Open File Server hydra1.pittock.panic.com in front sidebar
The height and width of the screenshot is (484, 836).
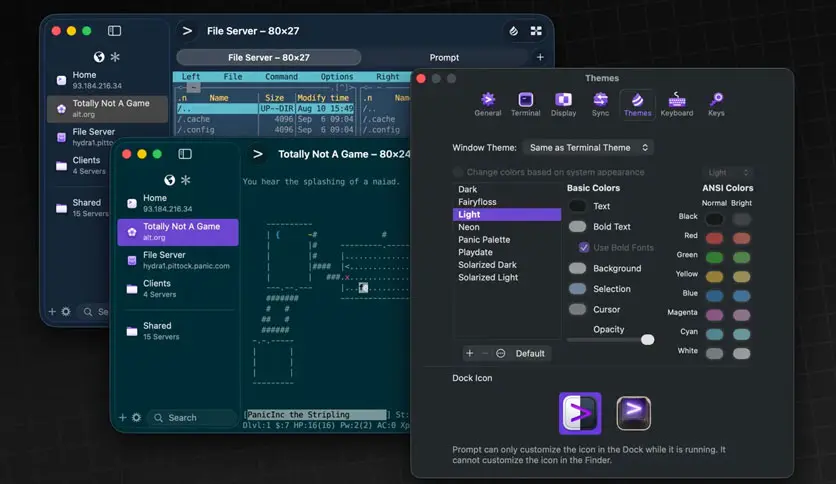(x=178, y=260)
